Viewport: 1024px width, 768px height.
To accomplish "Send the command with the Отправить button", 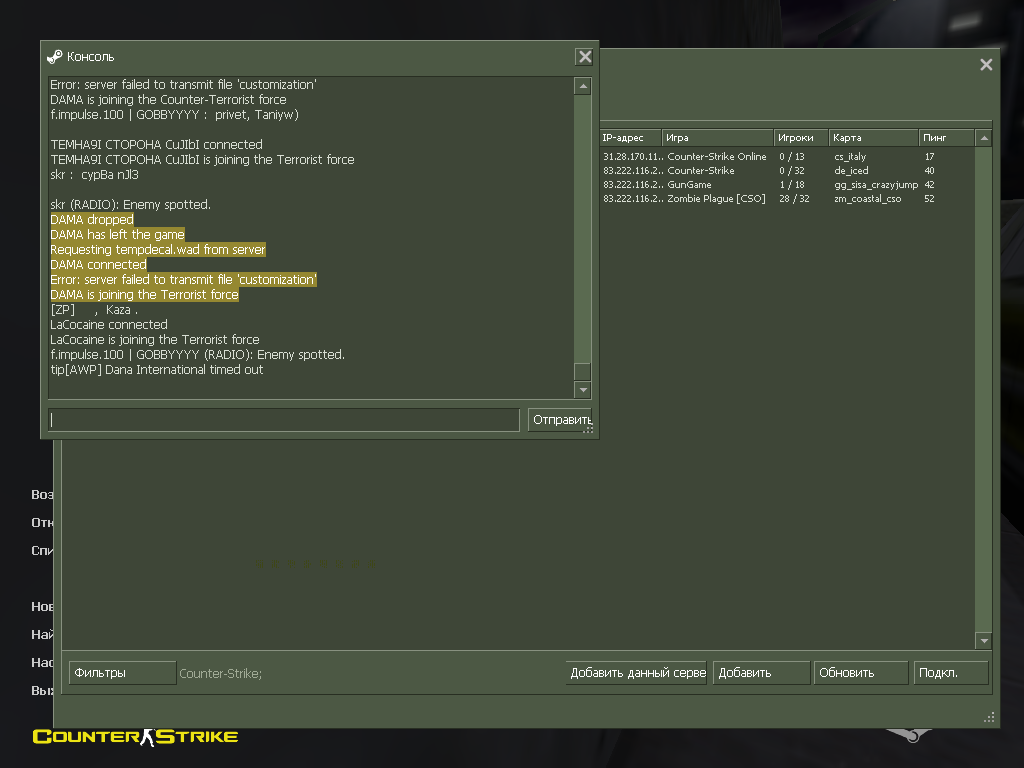I will tap(560, 420).
